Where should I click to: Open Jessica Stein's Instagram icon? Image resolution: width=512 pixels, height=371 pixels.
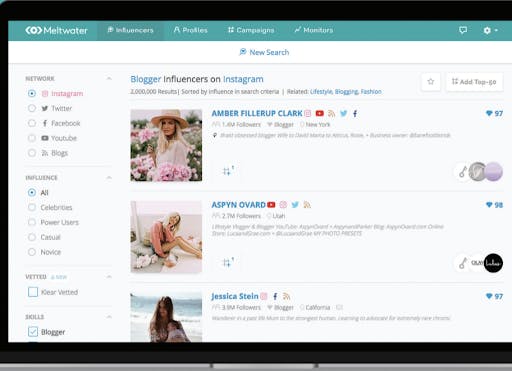tap(264, 296)
